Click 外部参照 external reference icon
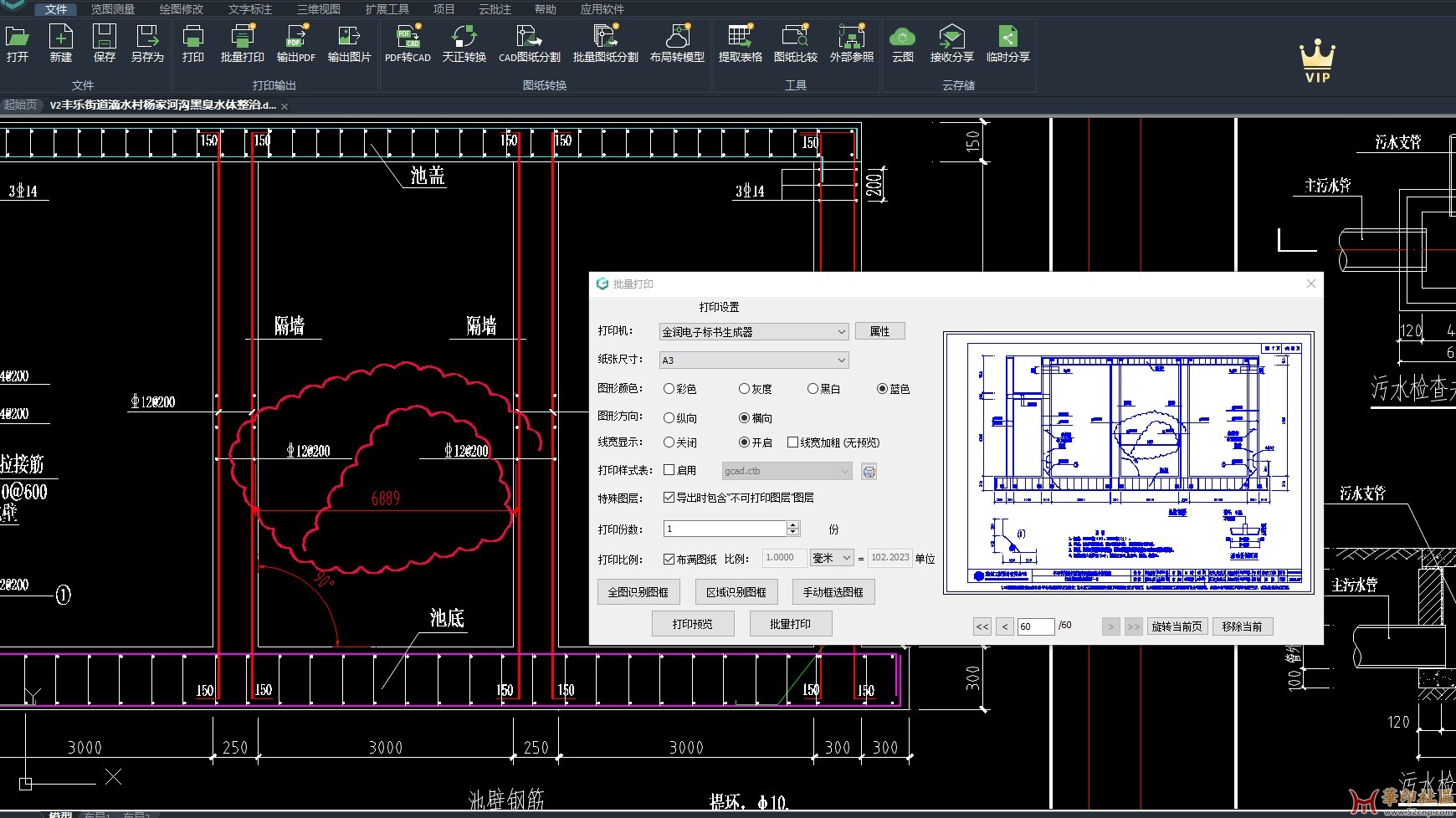The height and width of the screenshot is (818, 1456). (x=852, y=43)
